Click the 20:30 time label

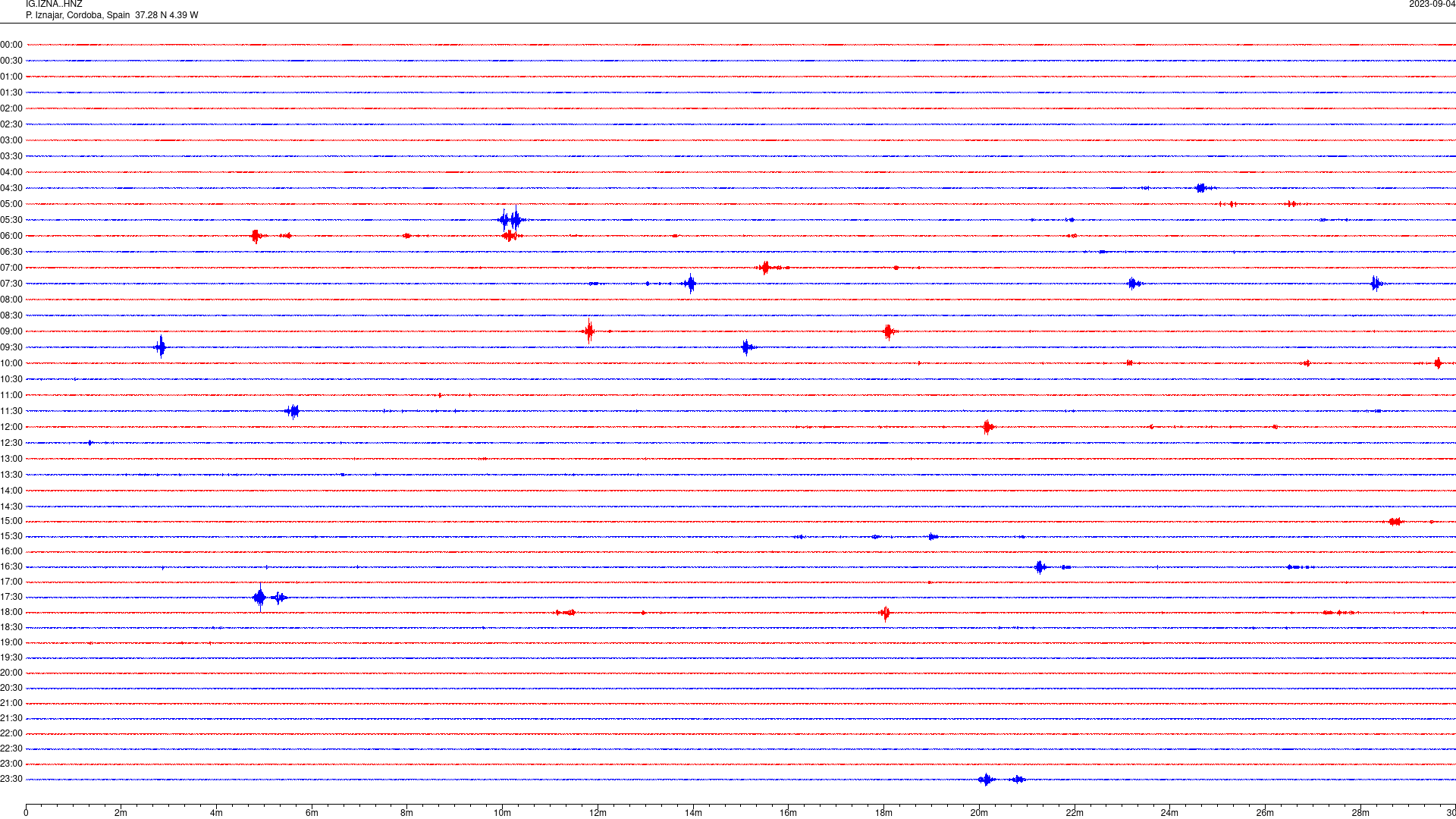click(x=11, y=688)
